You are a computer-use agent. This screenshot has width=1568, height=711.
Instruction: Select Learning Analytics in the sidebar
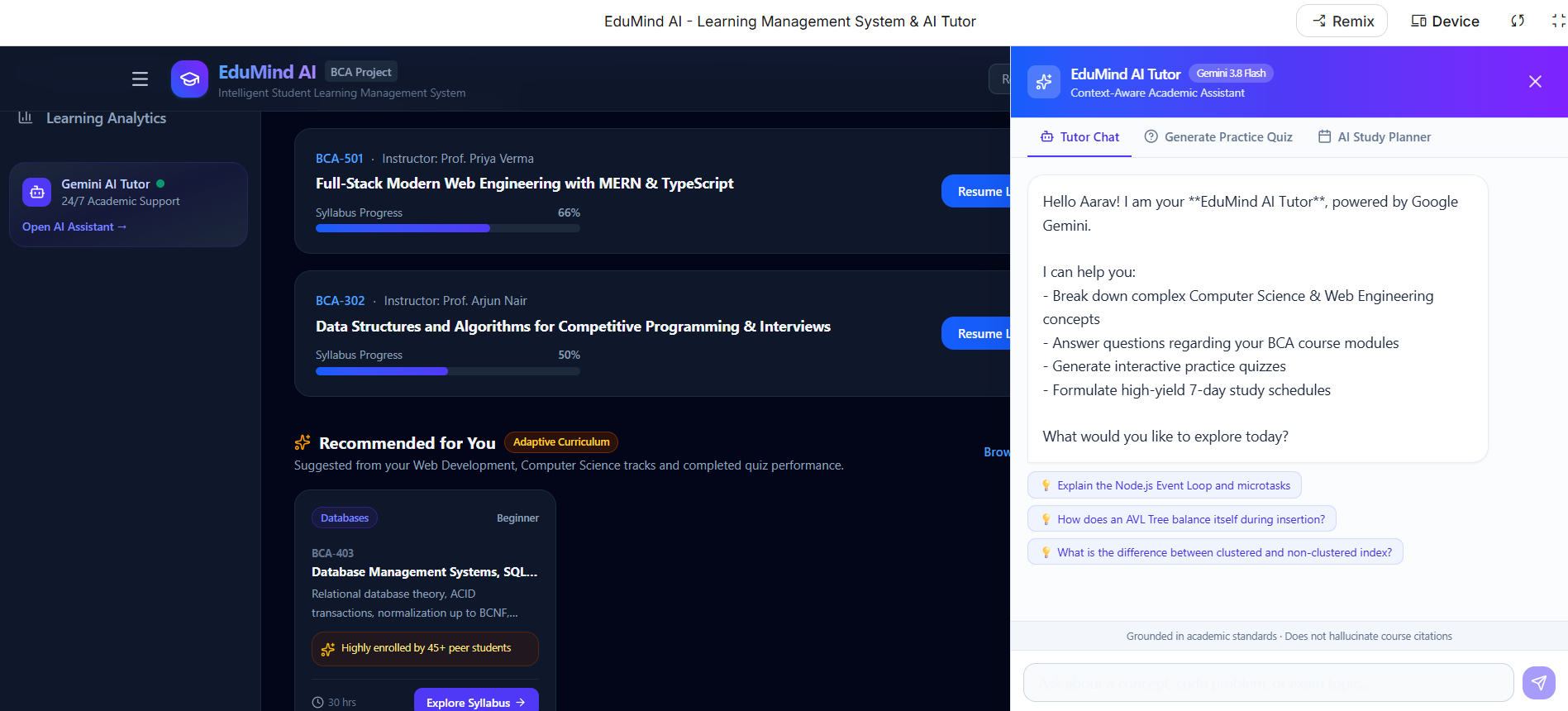click(106, 118)
